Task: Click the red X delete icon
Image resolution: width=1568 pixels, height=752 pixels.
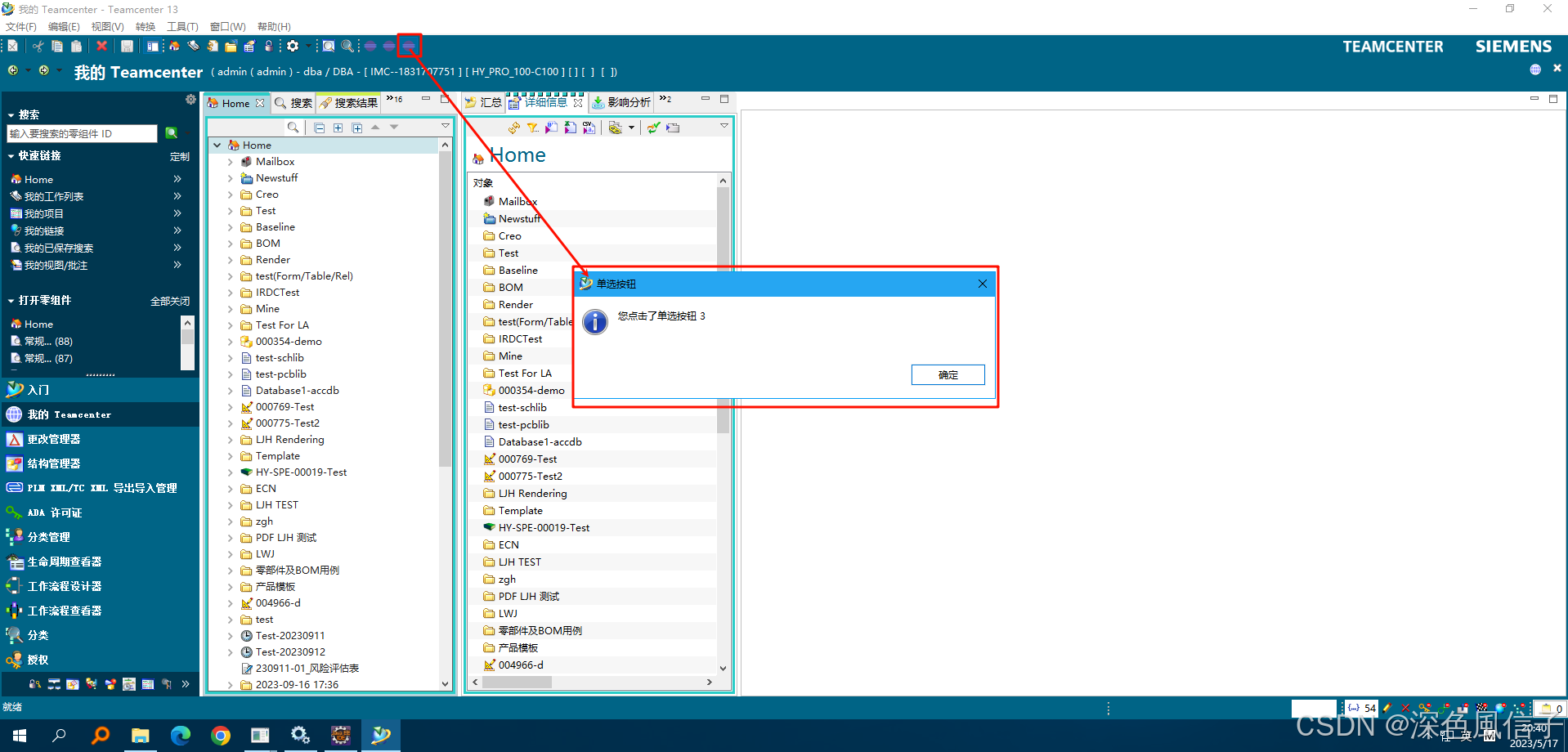Action: (x=101, y=47)
